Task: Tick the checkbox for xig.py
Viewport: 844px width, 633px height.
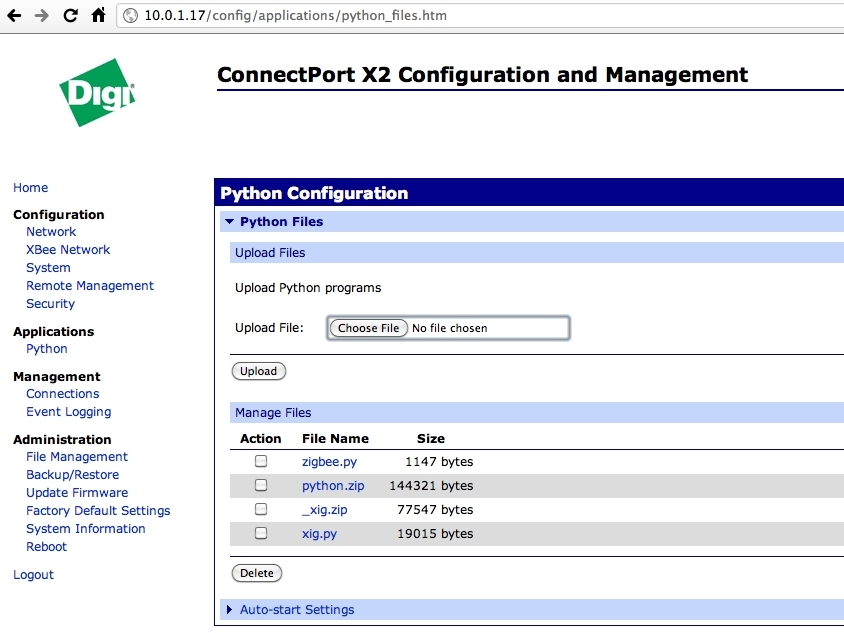Action: point(261,533)
